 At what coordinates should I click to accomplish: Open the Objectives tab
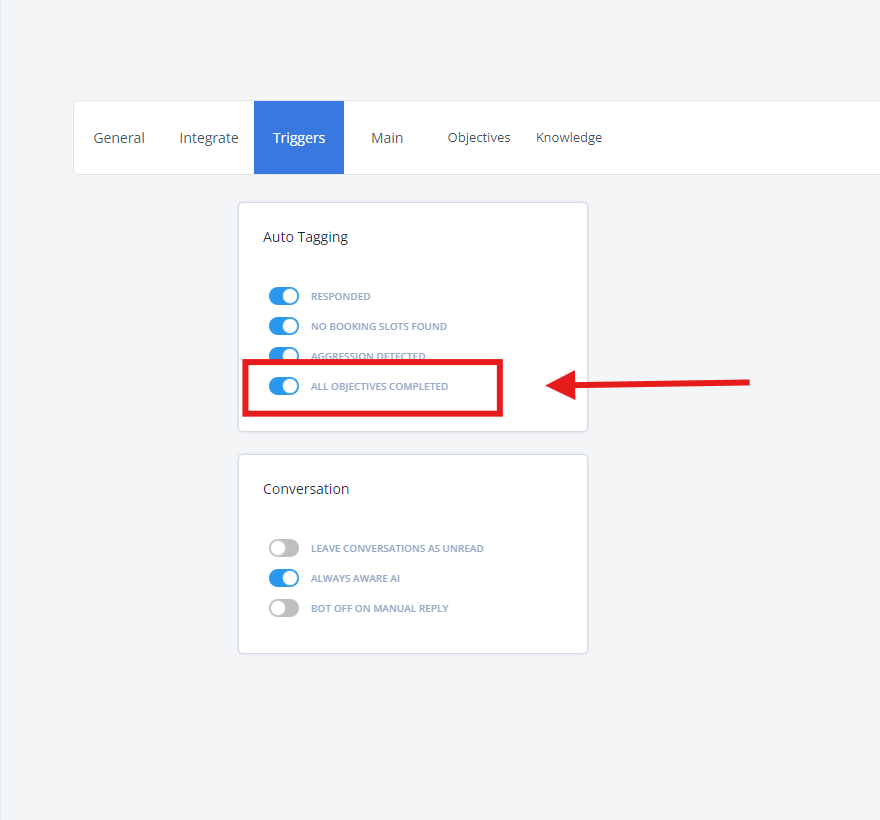(x=479, y=138)
